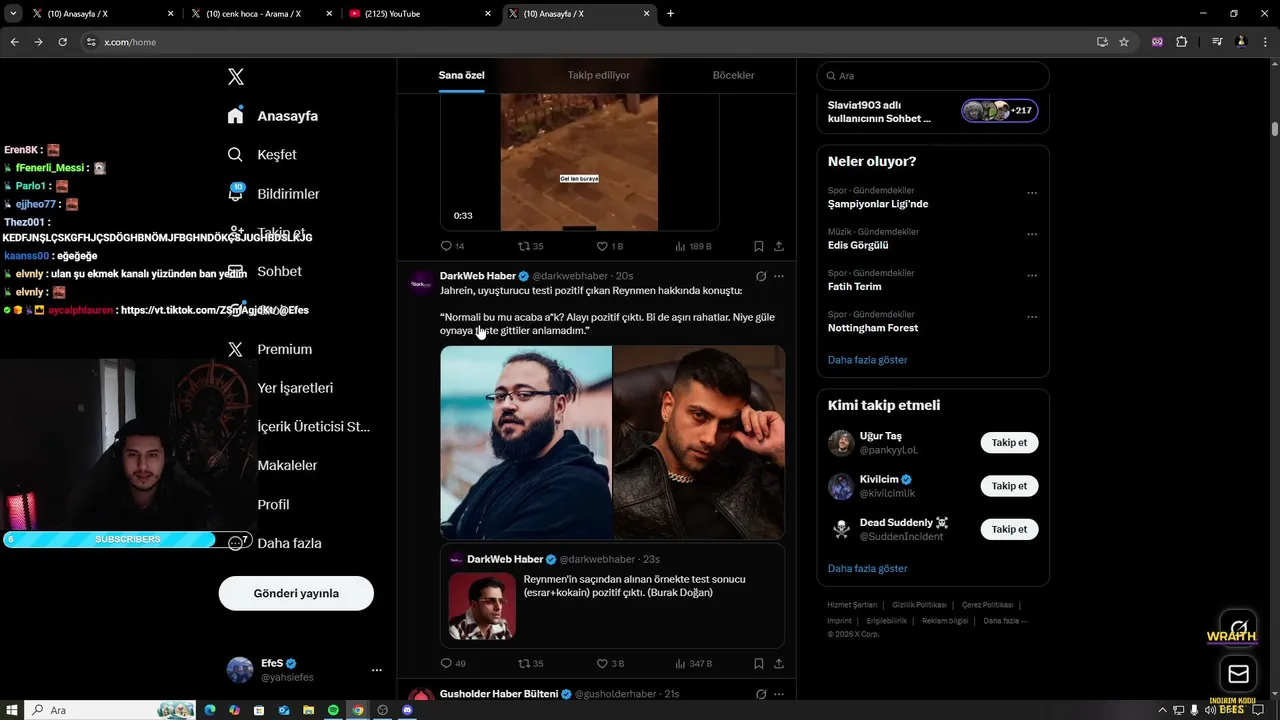Reload the page in the browser
Screen dimensions: 1280x720
[62, 42]
